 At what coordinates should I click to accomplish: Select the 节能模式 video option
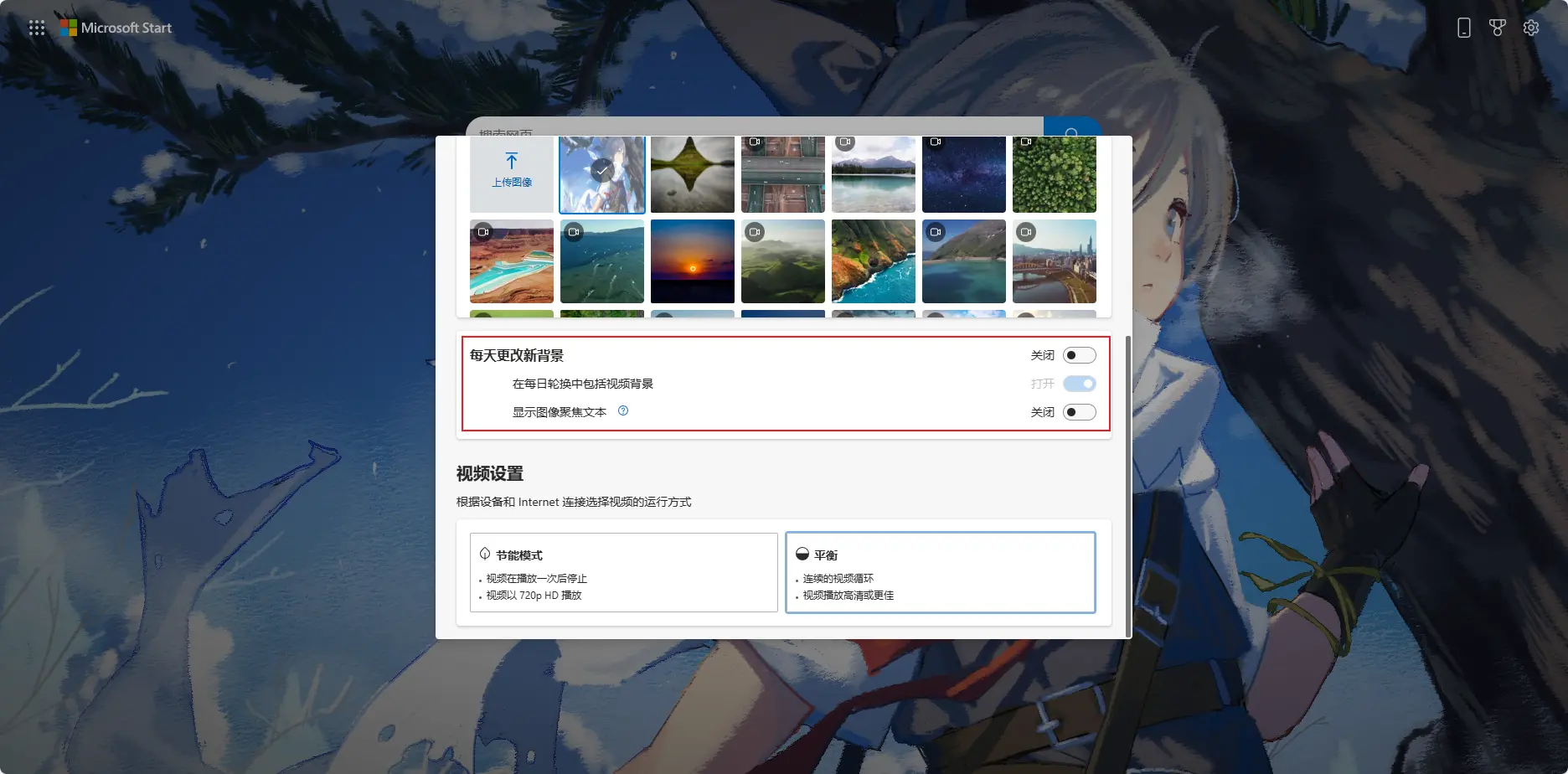(623, 573)
